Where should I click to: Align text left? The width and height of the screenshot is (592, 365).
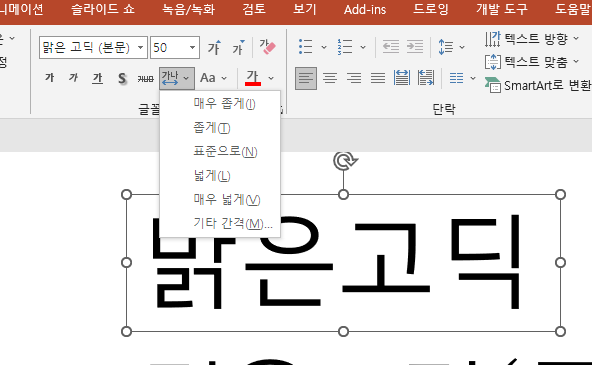[x=306, y=78]
